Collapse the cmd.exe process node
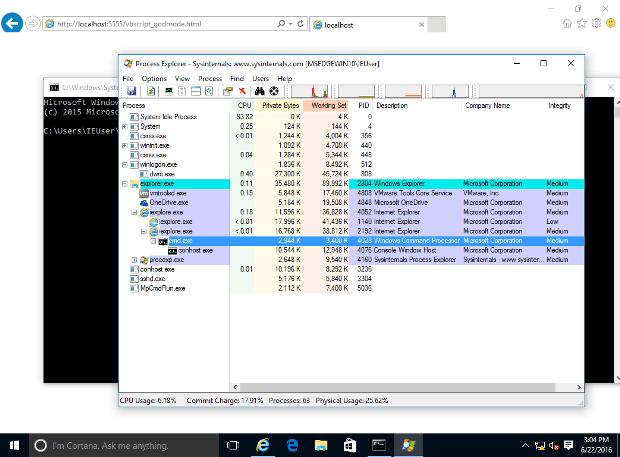 [153, 241]
